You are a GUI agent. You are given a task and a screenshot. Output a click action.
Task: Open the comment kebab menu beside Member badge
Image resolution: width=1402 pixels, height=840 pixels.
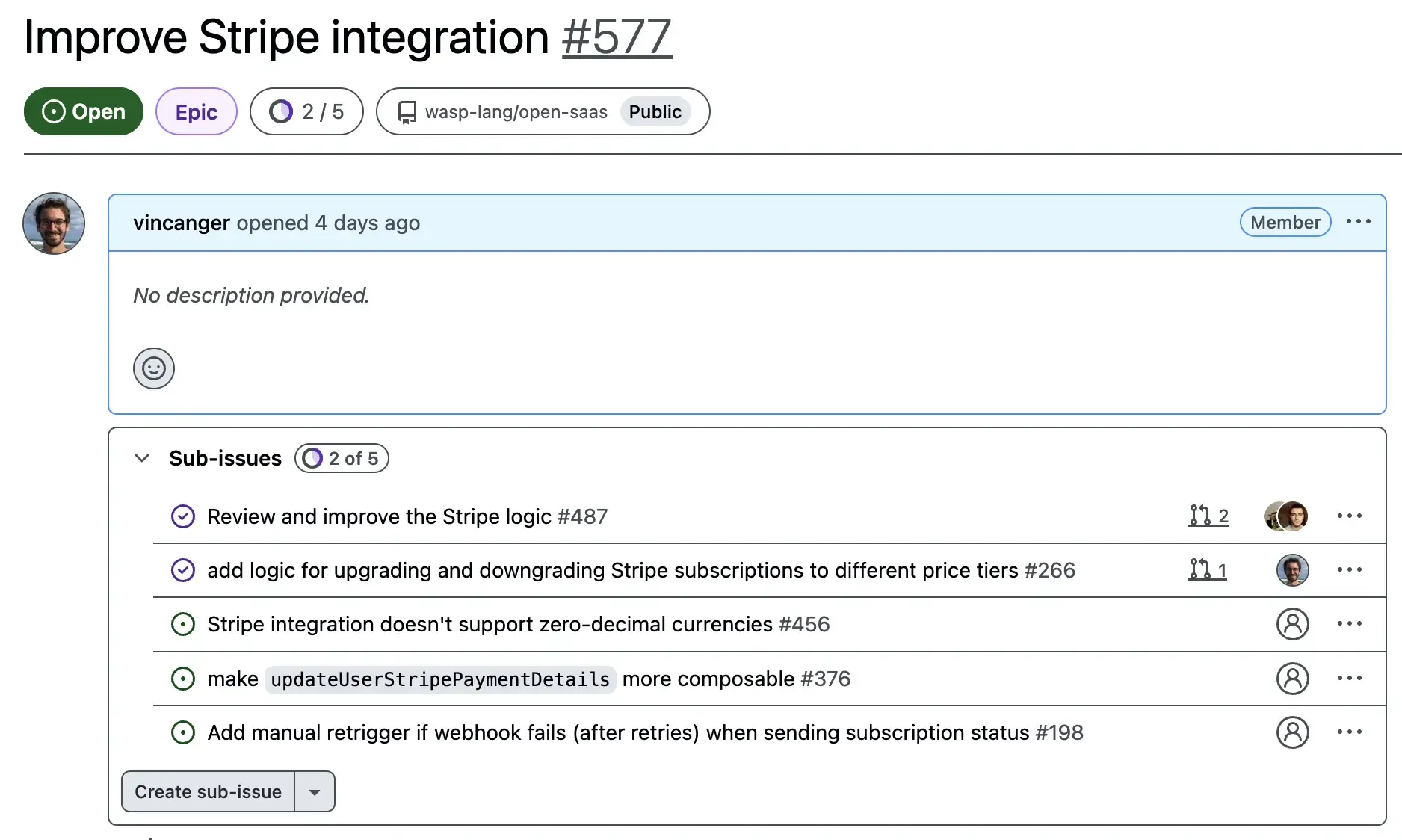1358,222
